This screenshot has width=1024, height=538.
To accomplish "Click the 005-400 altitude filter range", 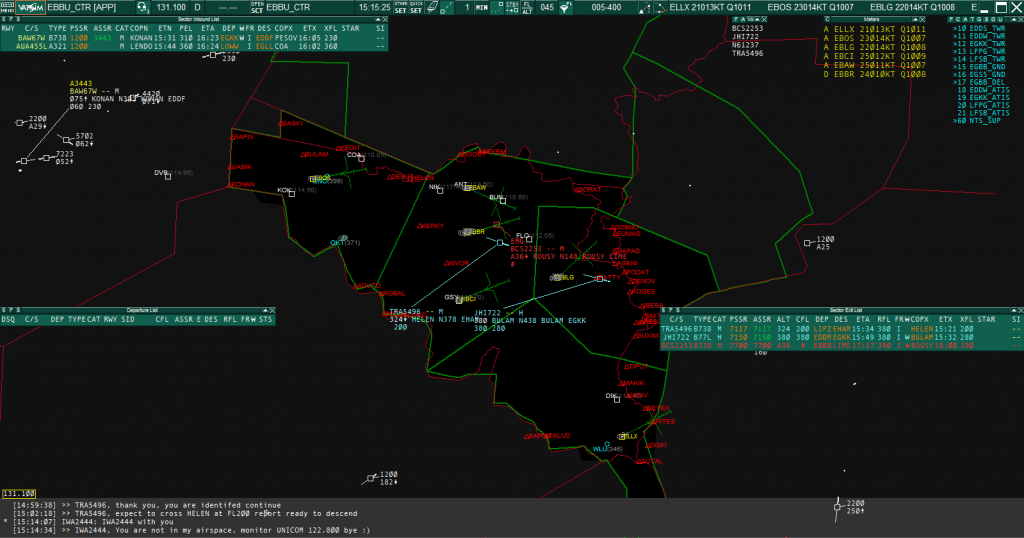I will coord(607,7).
